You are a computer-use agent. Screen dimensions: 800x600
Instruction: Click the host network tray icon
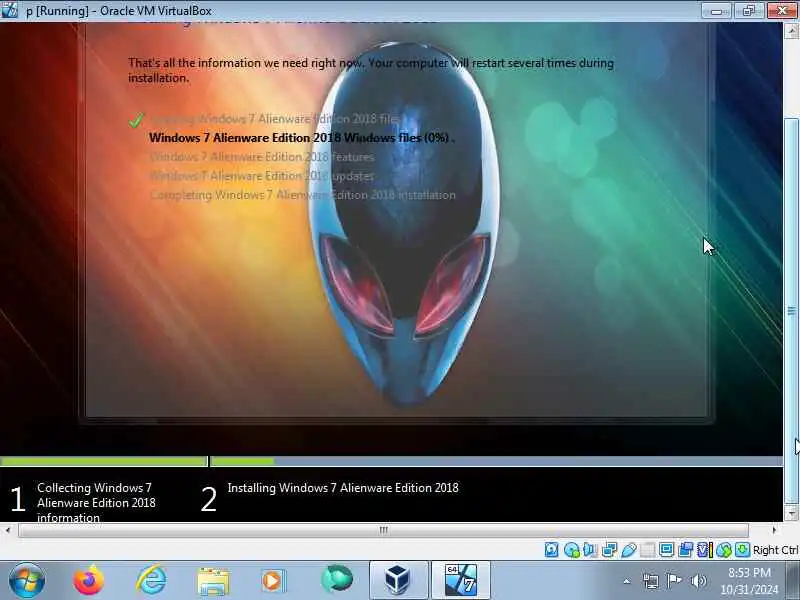651,581
